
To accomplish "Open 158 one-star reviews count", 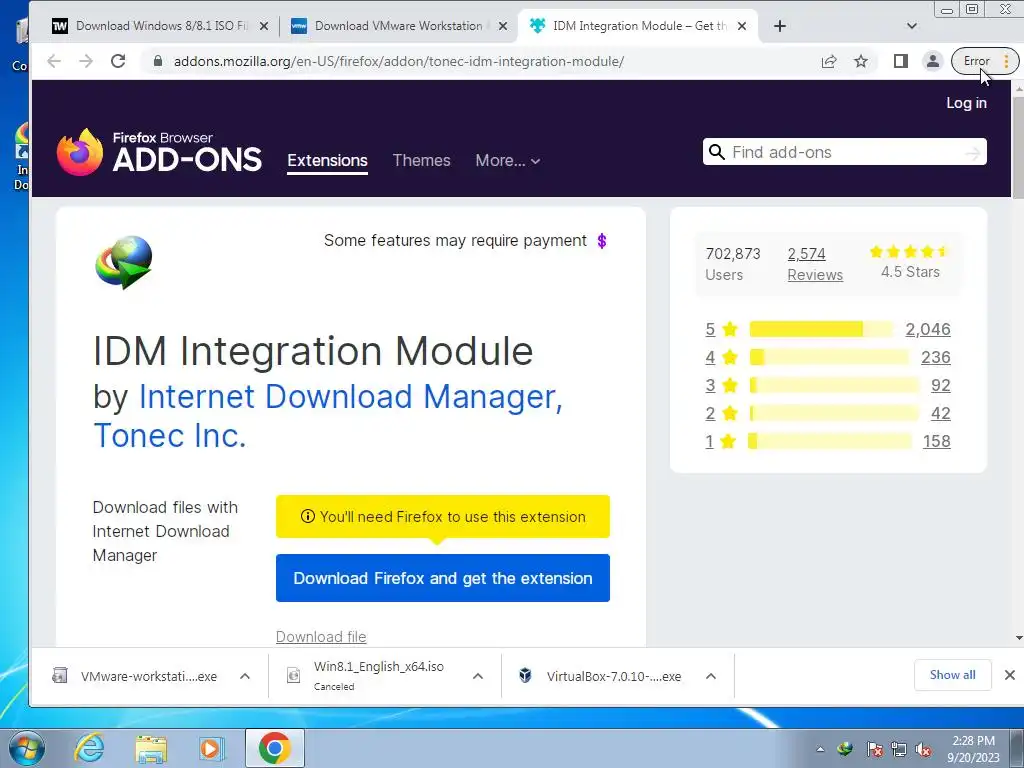I will 936,441.
